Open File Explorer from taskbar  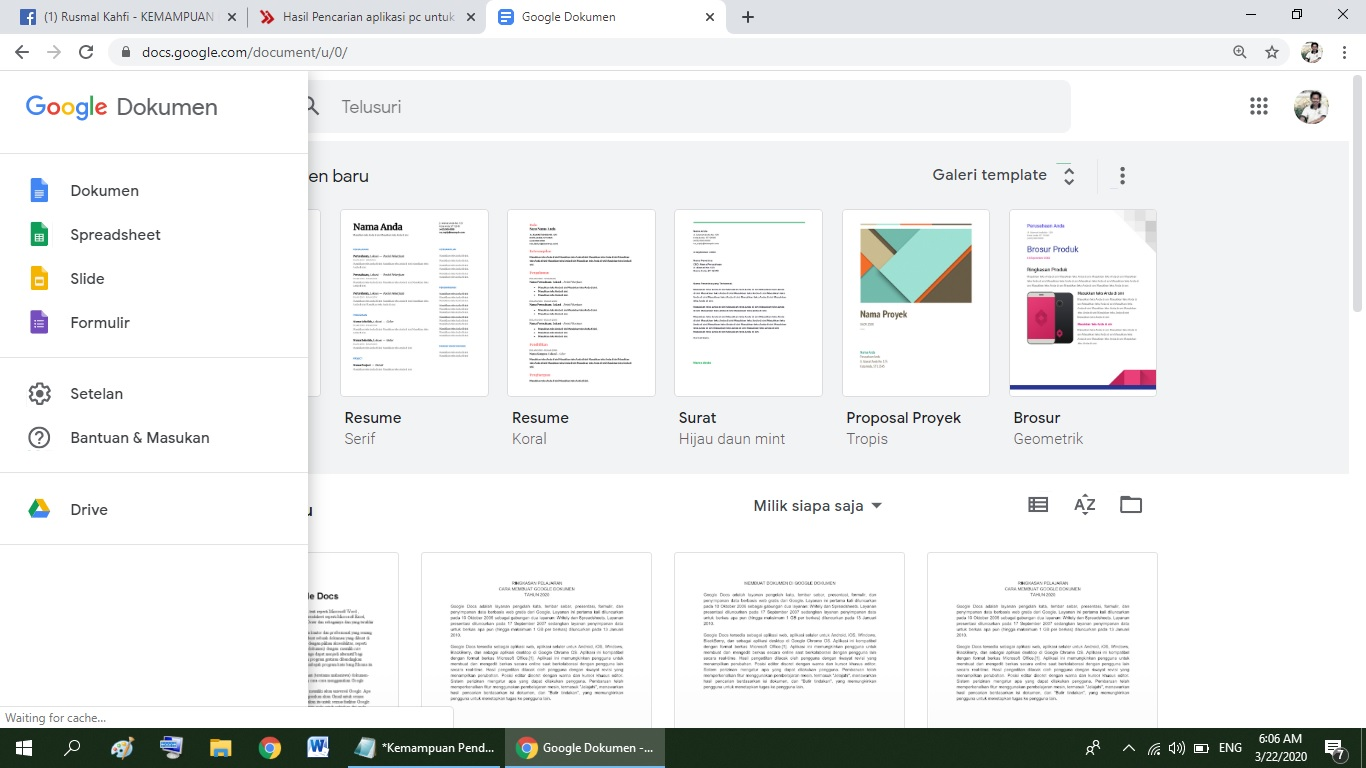[220, 748]
